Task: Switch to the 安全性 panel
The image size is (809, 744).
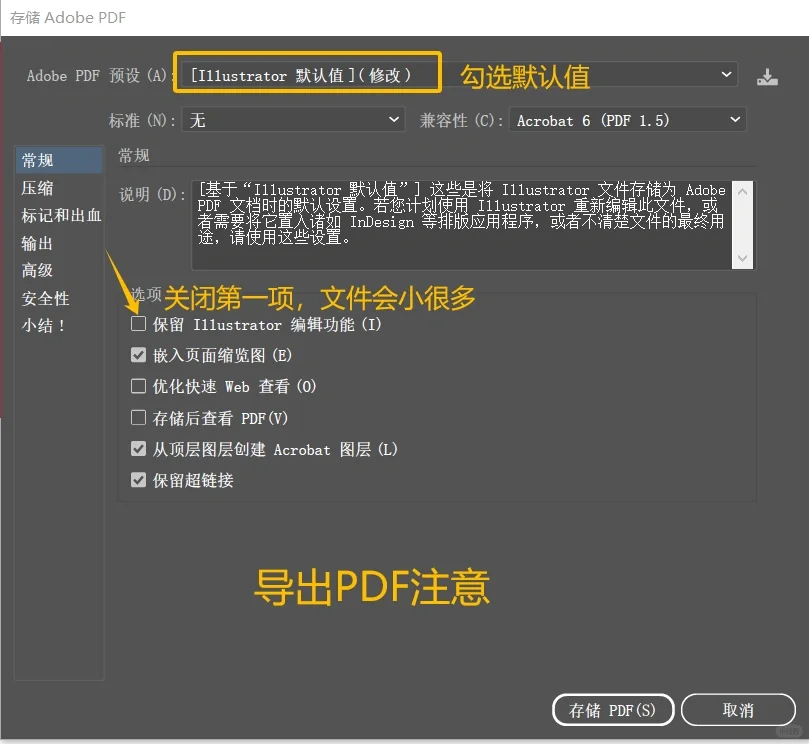Action: point(45,299)
